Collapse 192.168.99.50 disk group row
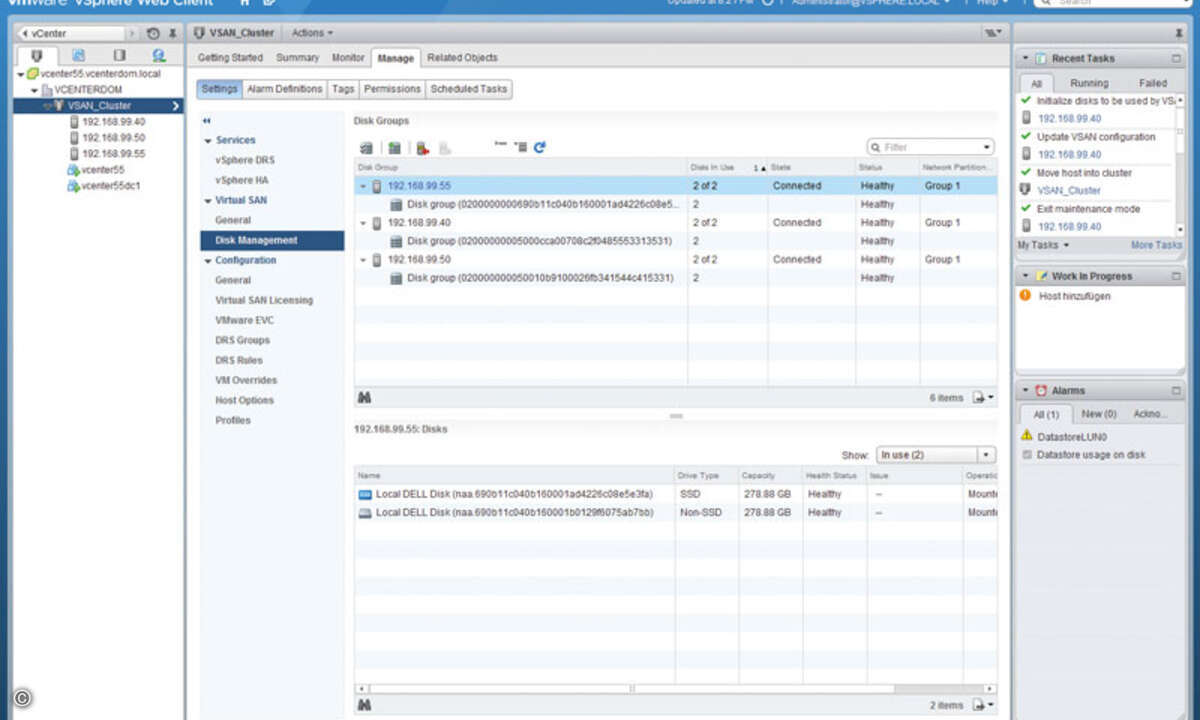This screenshot has width=1200, height=720. point(363,260)
